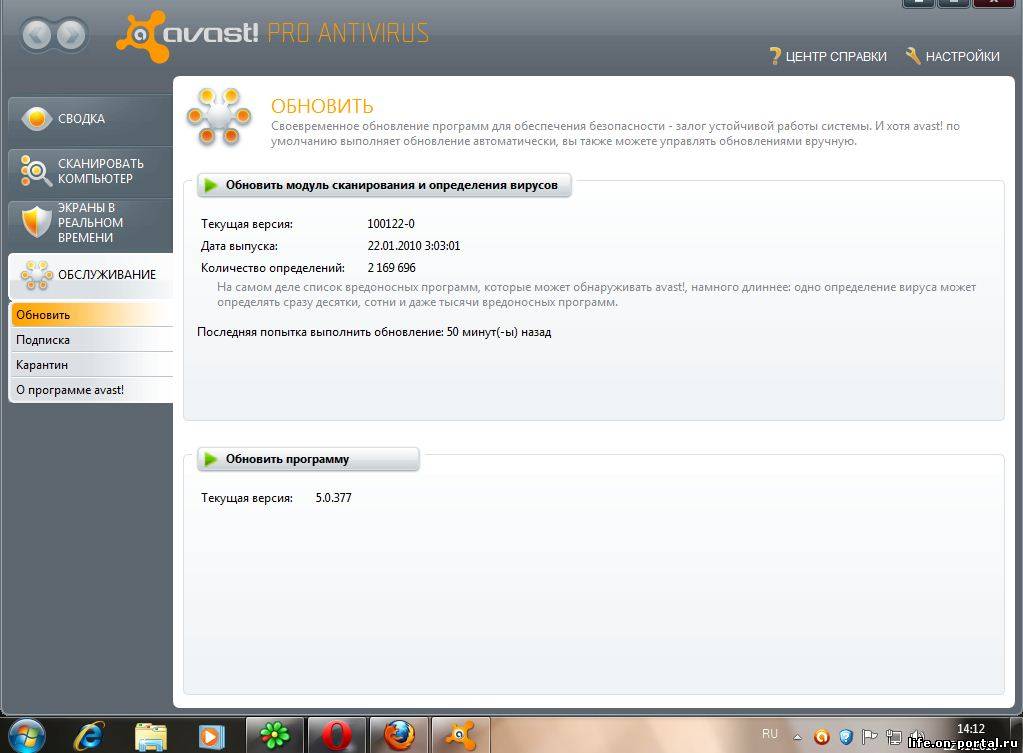Click the ОБНОВИТЬ page heading
This screenshot has height=753, width=1023.
322,106
